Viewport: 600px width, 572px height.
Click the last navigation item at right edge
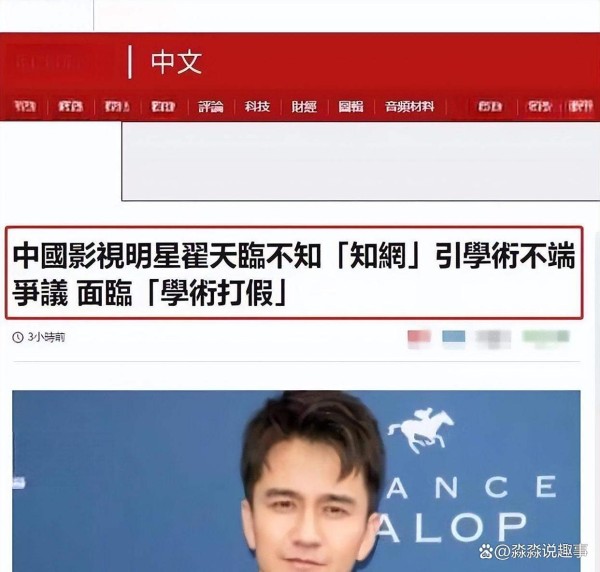[580, 106]
